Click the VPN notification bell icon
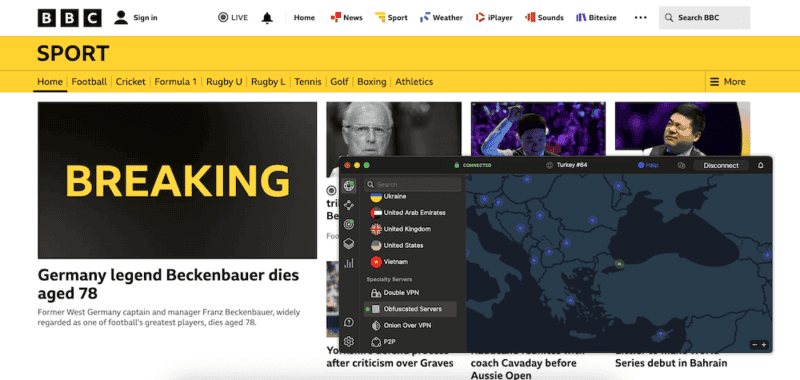The image size is (800, 380). point(761,165)
